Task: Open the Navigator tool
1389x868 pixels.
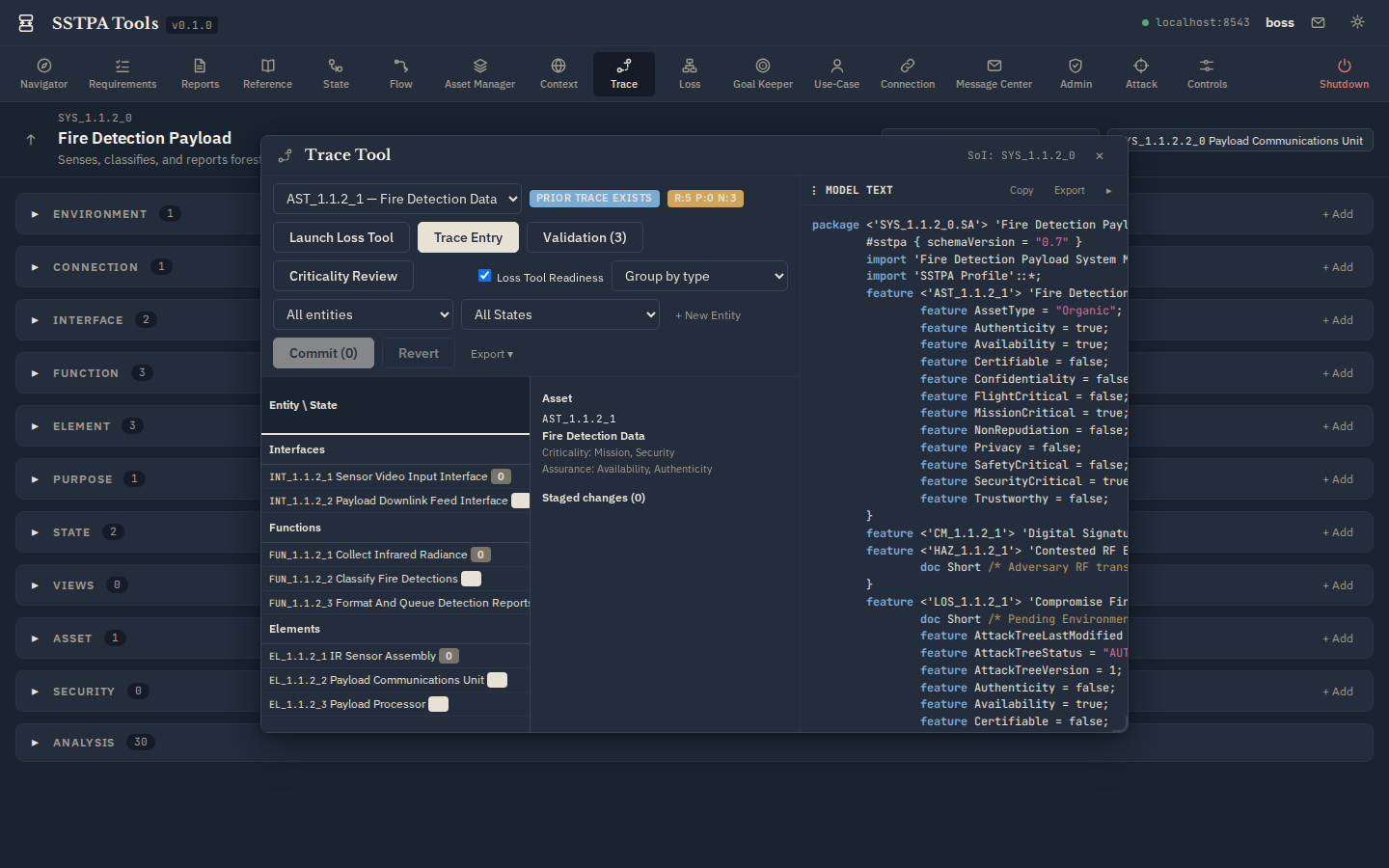Action: [x=44, y=74]
